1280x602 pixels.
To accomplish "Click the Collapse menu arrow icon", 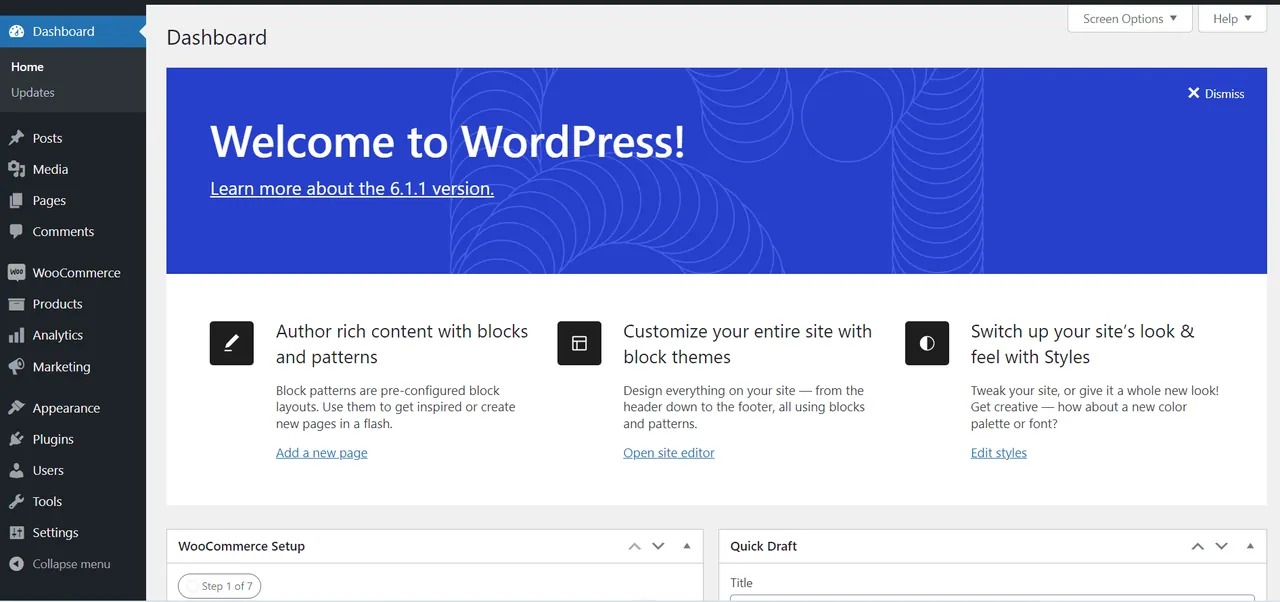I will coord(16,564).
